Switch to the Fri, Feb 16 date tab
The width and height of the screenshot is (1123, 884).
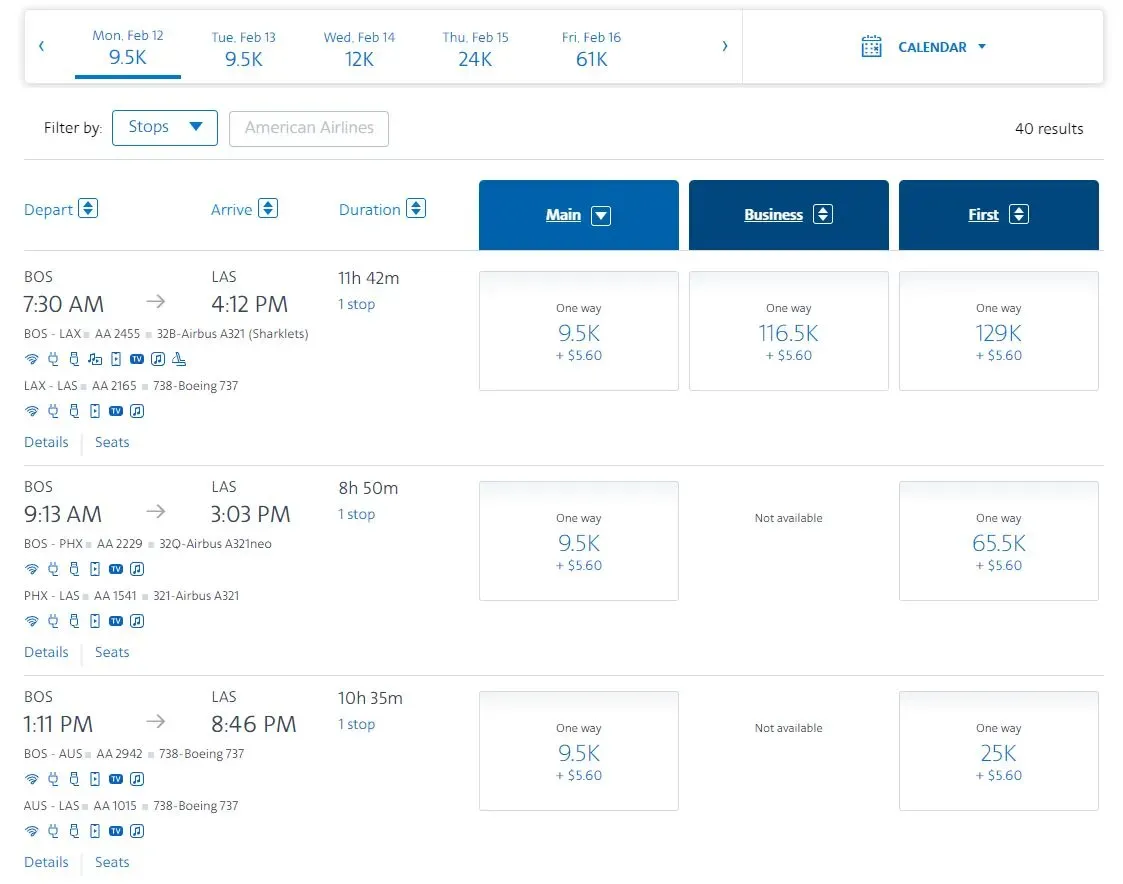tap(591, 48)
